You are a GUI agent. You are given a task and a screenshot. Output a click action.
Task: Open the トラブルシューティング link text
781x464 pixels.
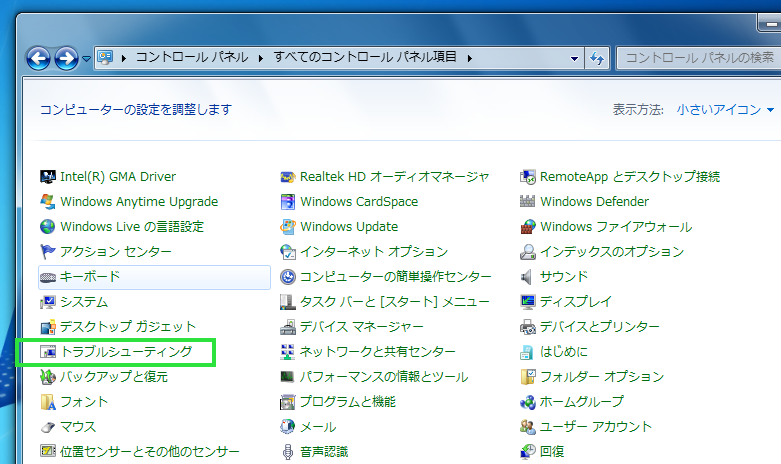tap(126, 351)
